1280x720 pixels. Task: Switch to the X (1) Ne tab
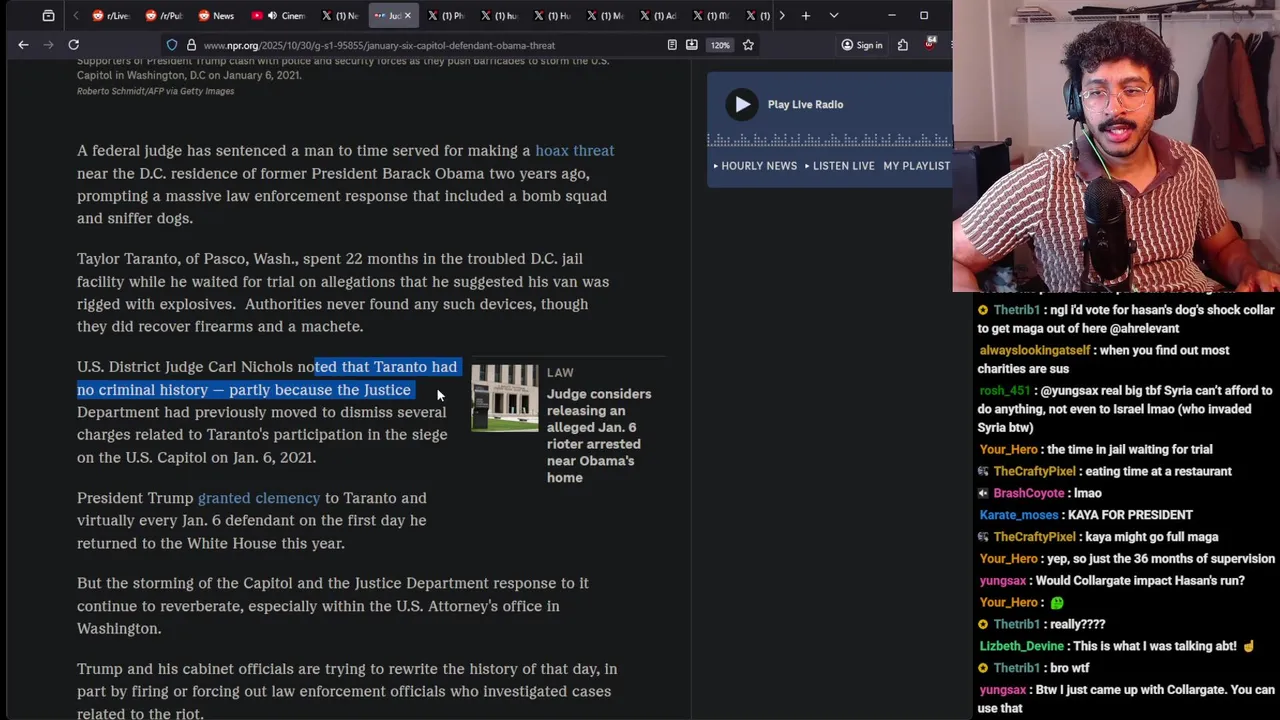coord(340,15)
